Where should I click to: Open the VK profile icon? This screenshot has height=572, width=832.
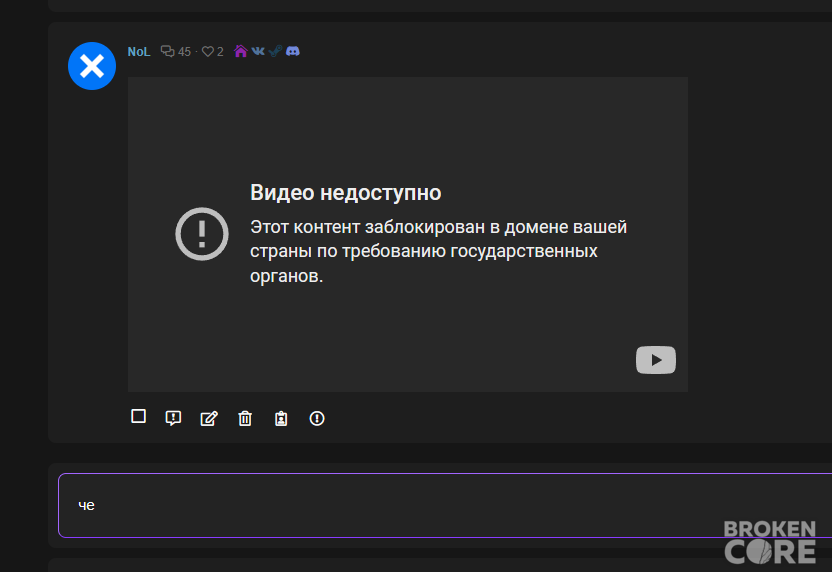pyautogui.click(x=258, y=51)
